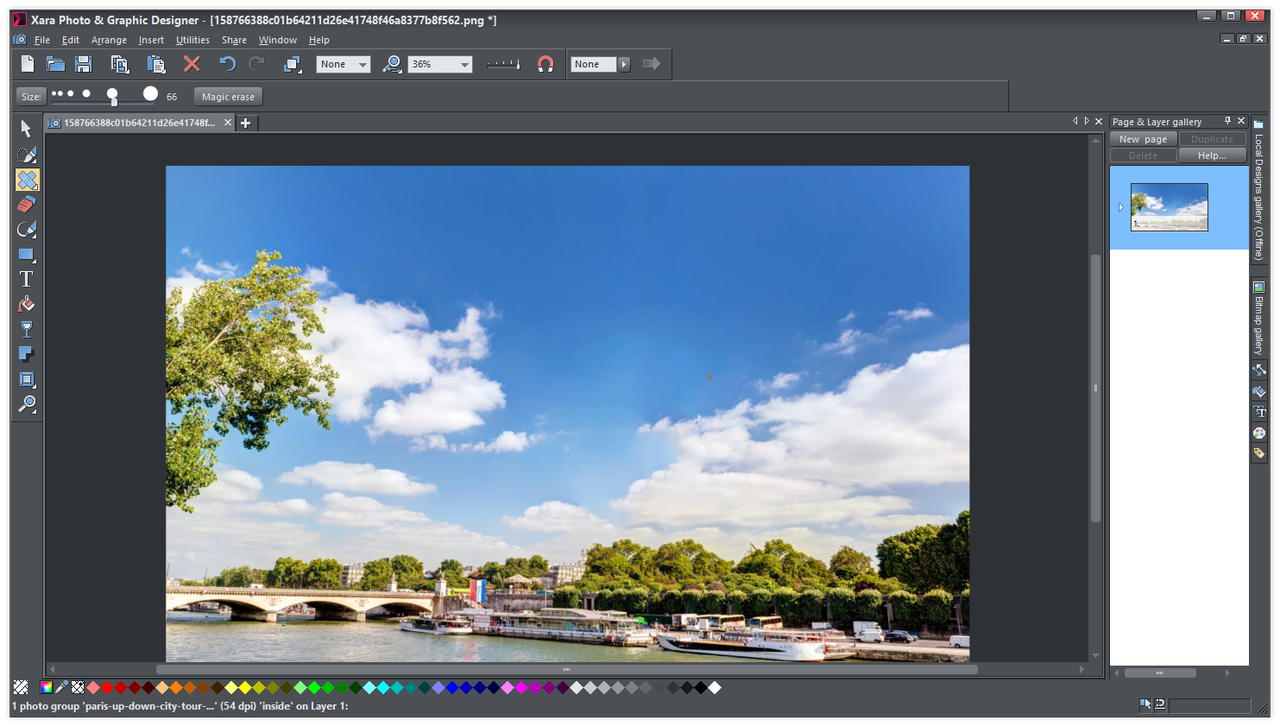This screenshot has height=727, width=1280.
Task: Click the Line gallery icon in the right strip
Action: coord(1259,370)
